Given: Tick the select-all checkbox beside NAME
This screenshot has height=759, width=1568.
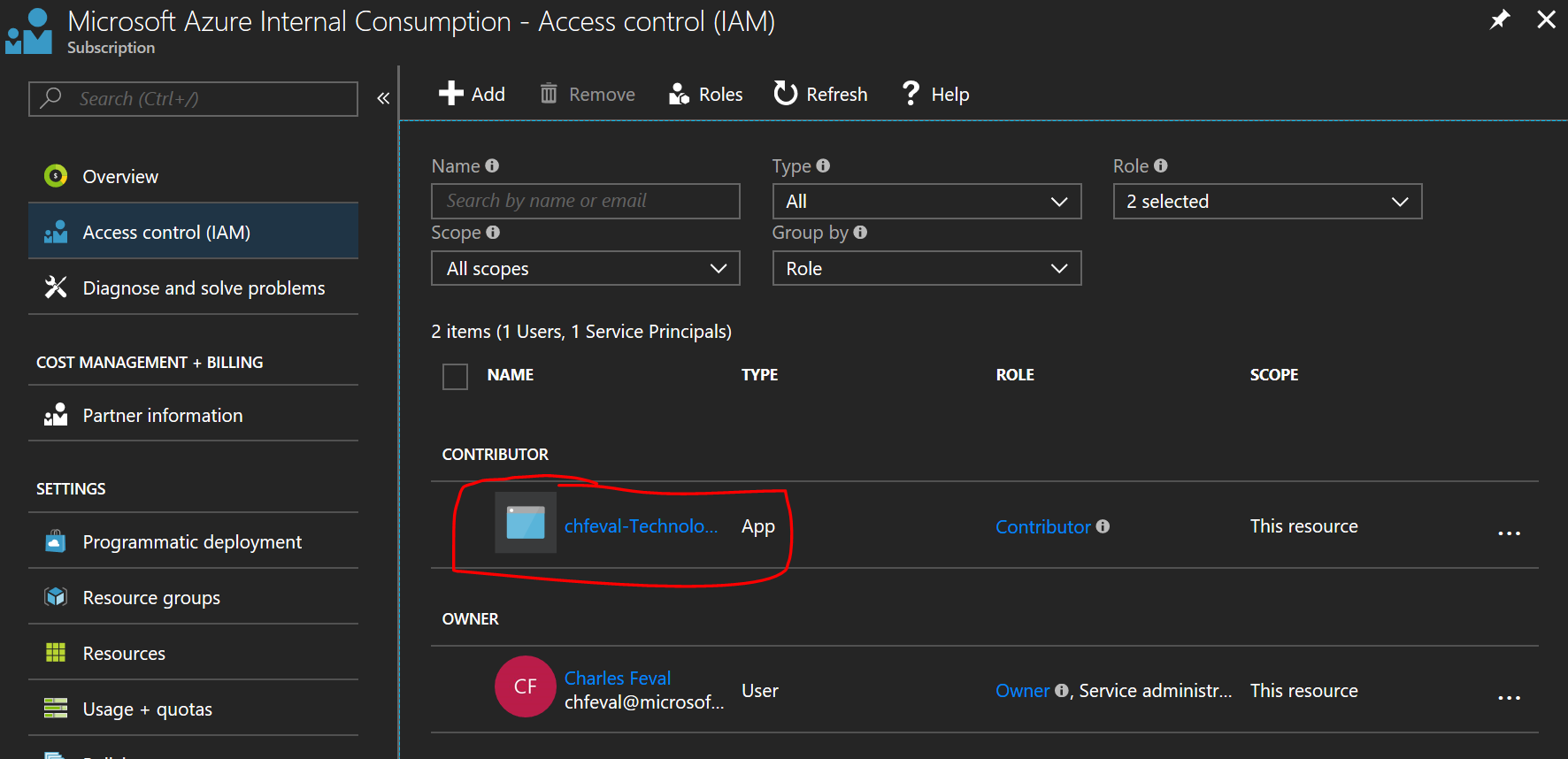Looking at the screenshot, I should click(455, 376).
